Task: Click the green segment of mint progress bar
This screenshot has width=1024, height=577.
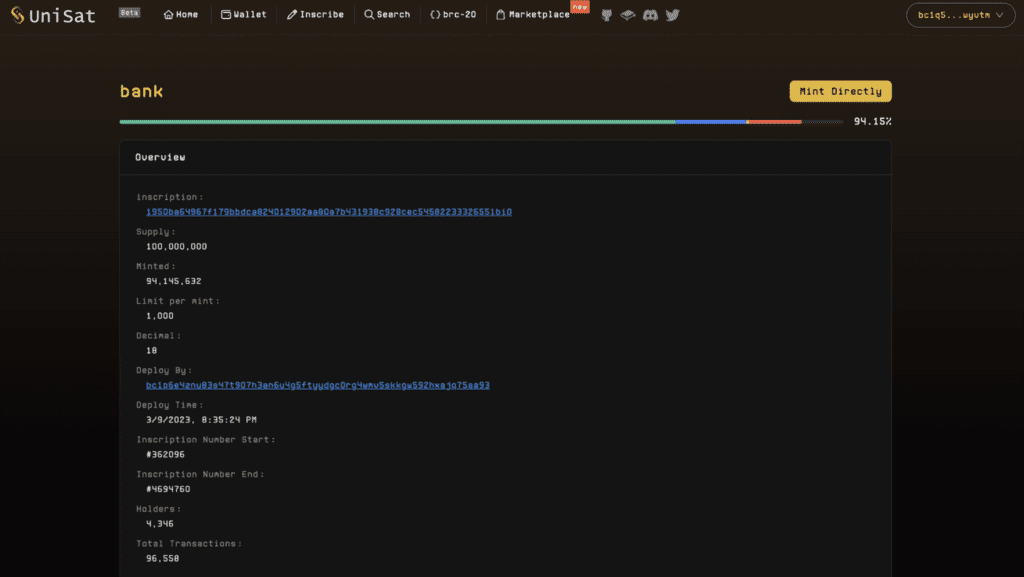Action: (397, 122)
